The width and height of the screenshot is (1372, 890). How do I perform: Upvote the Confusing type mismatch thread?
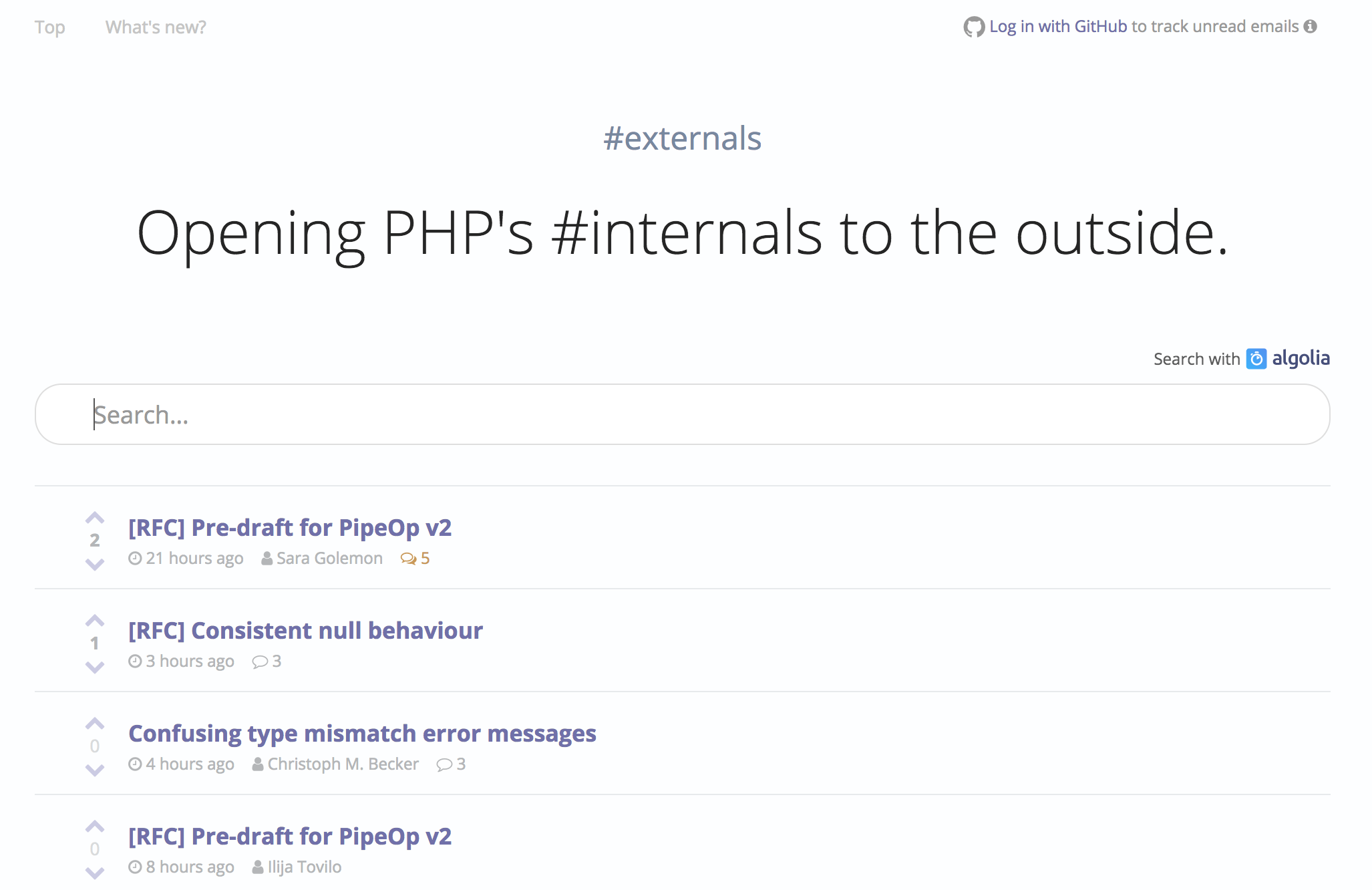point(94,724)
